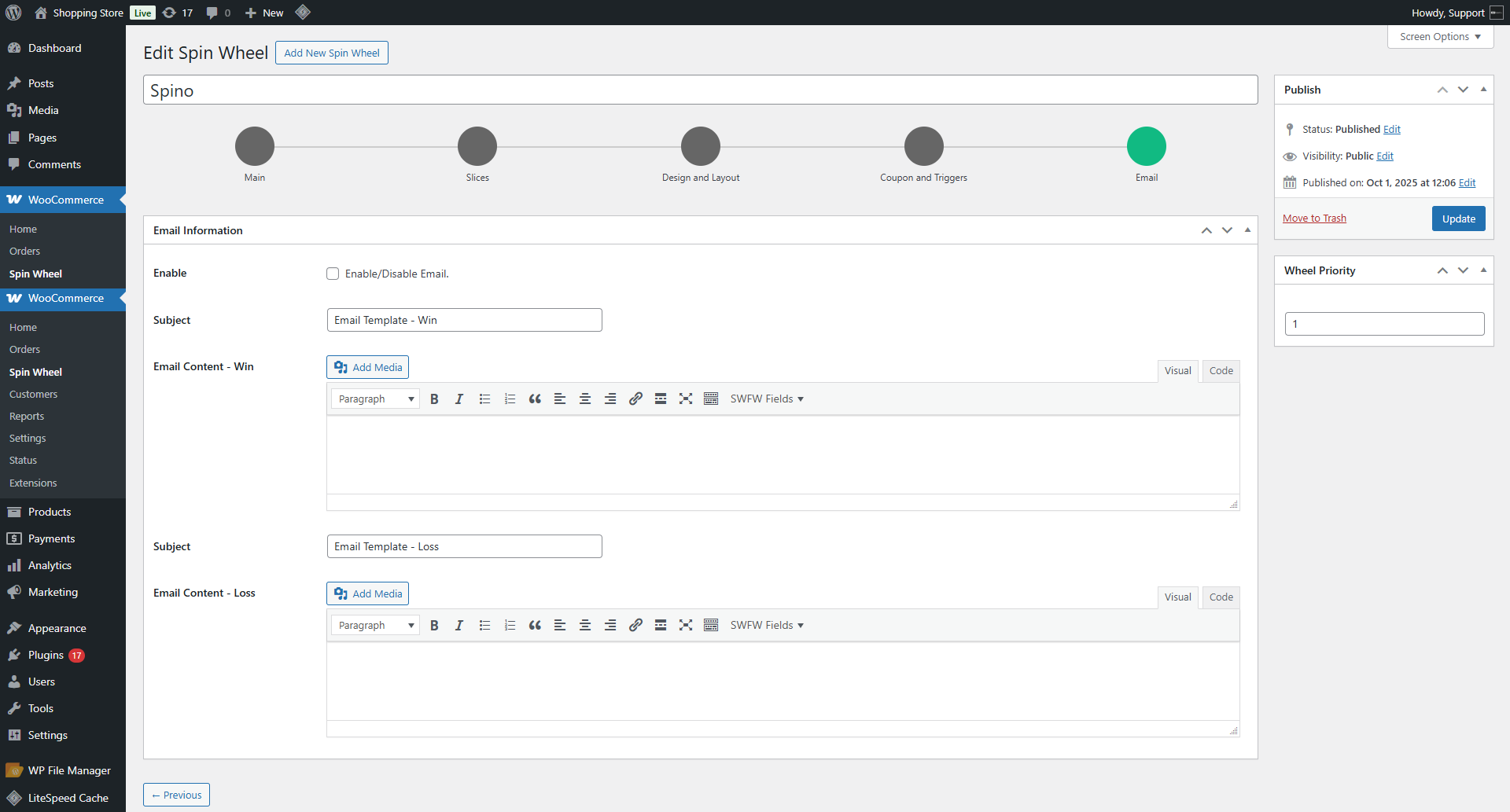Viewport: 1510px width, 812px height.
Task: Go to Slices step
Action: coord(477,146)
